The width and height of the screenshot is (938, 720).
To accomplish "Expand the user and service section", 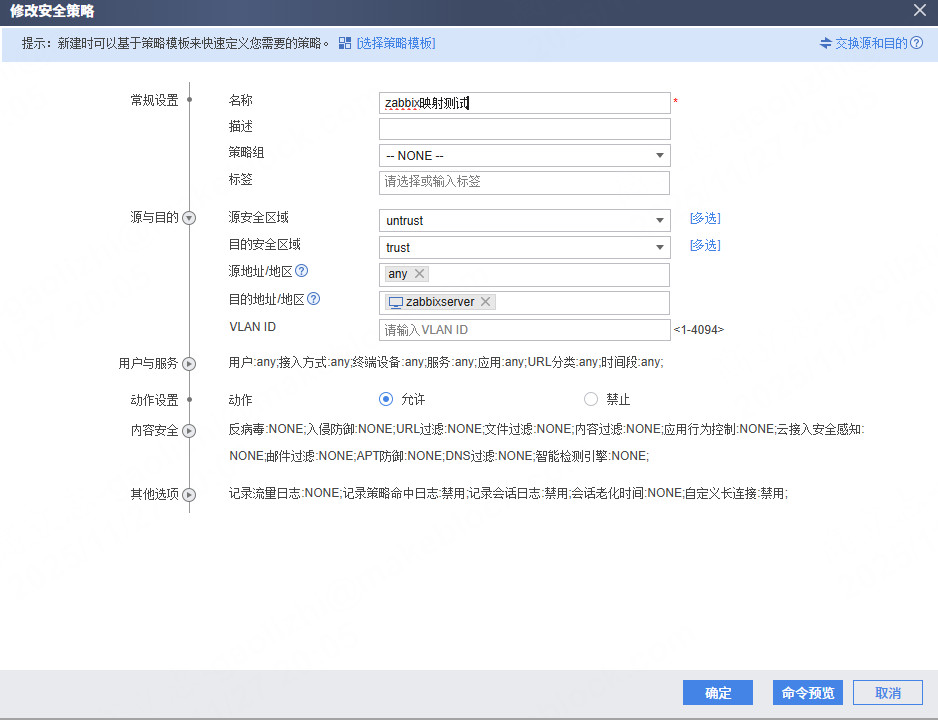I will (189, 364).
